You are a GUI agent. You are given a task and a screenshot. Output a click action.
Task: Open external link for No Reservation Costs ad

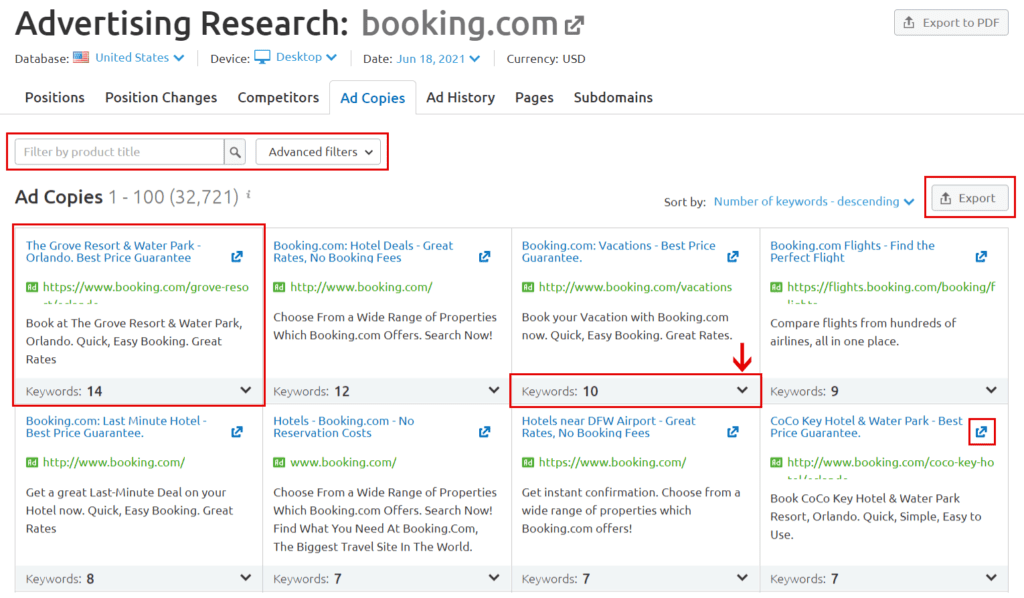pos(485,432)
